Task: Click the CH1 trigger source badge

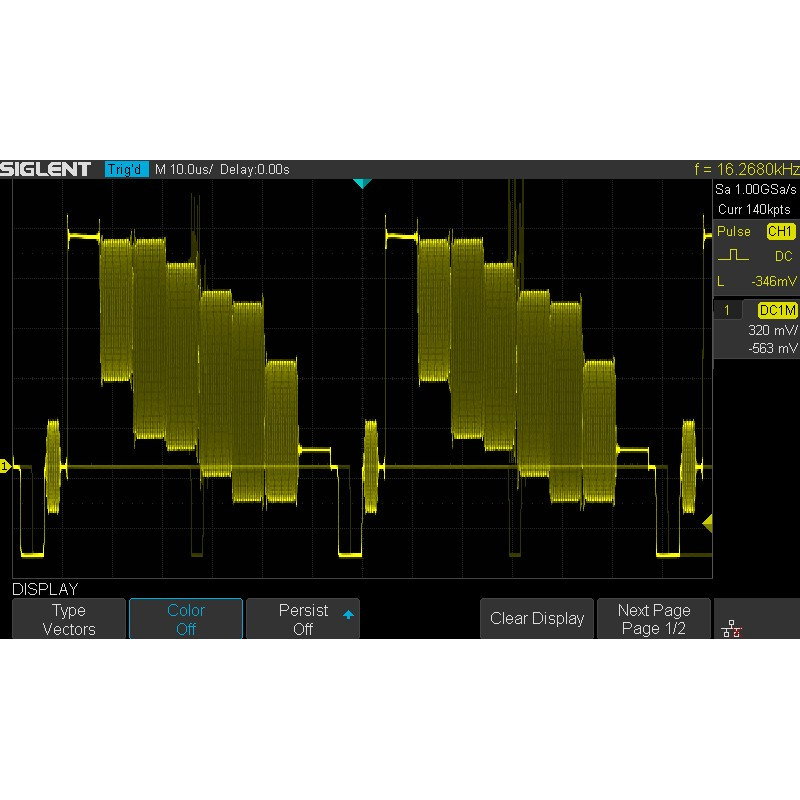Action: coord(780,232)
